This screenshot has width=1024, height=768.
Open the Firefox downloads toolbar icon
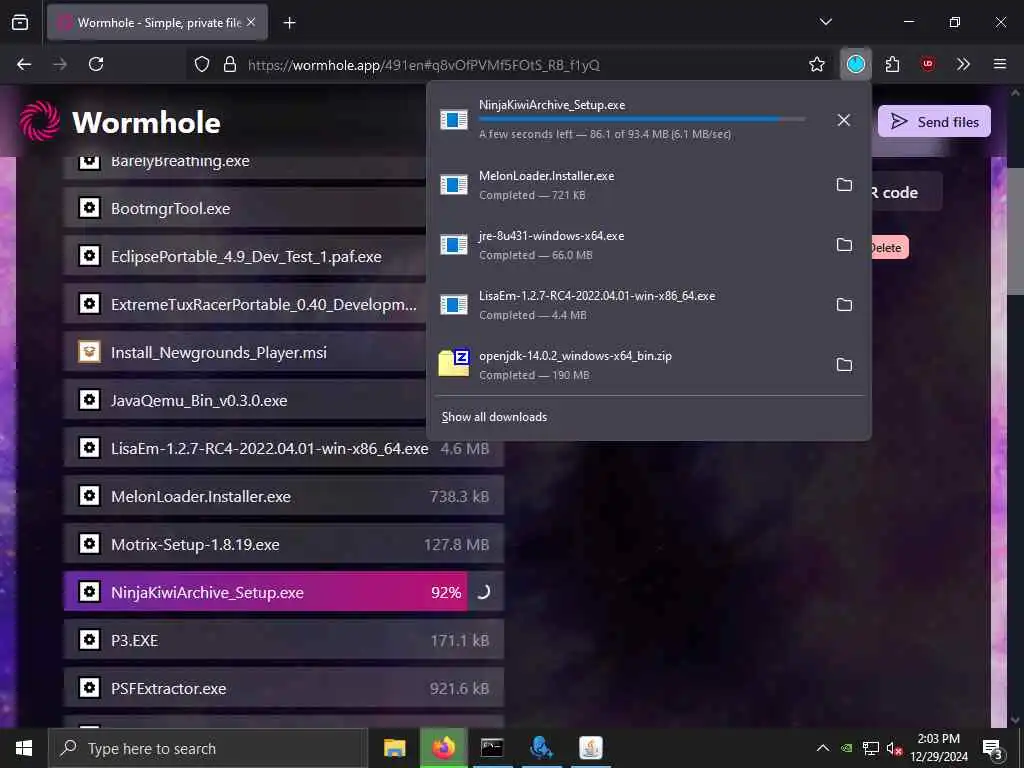[856, 64]
